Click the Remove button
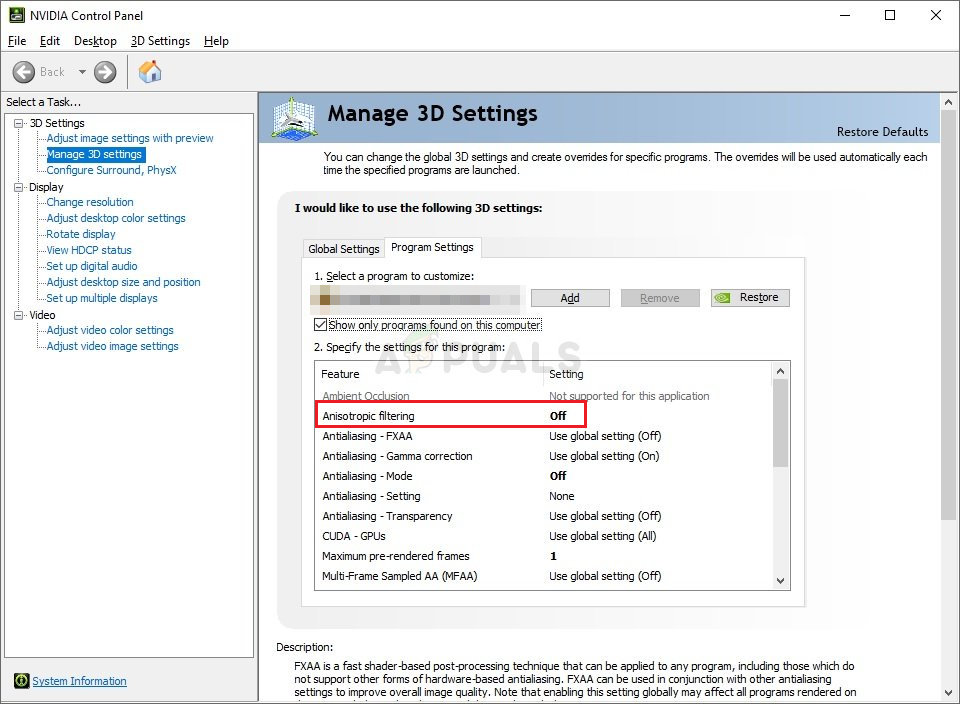The image size is (960, 704). point(659,298)
